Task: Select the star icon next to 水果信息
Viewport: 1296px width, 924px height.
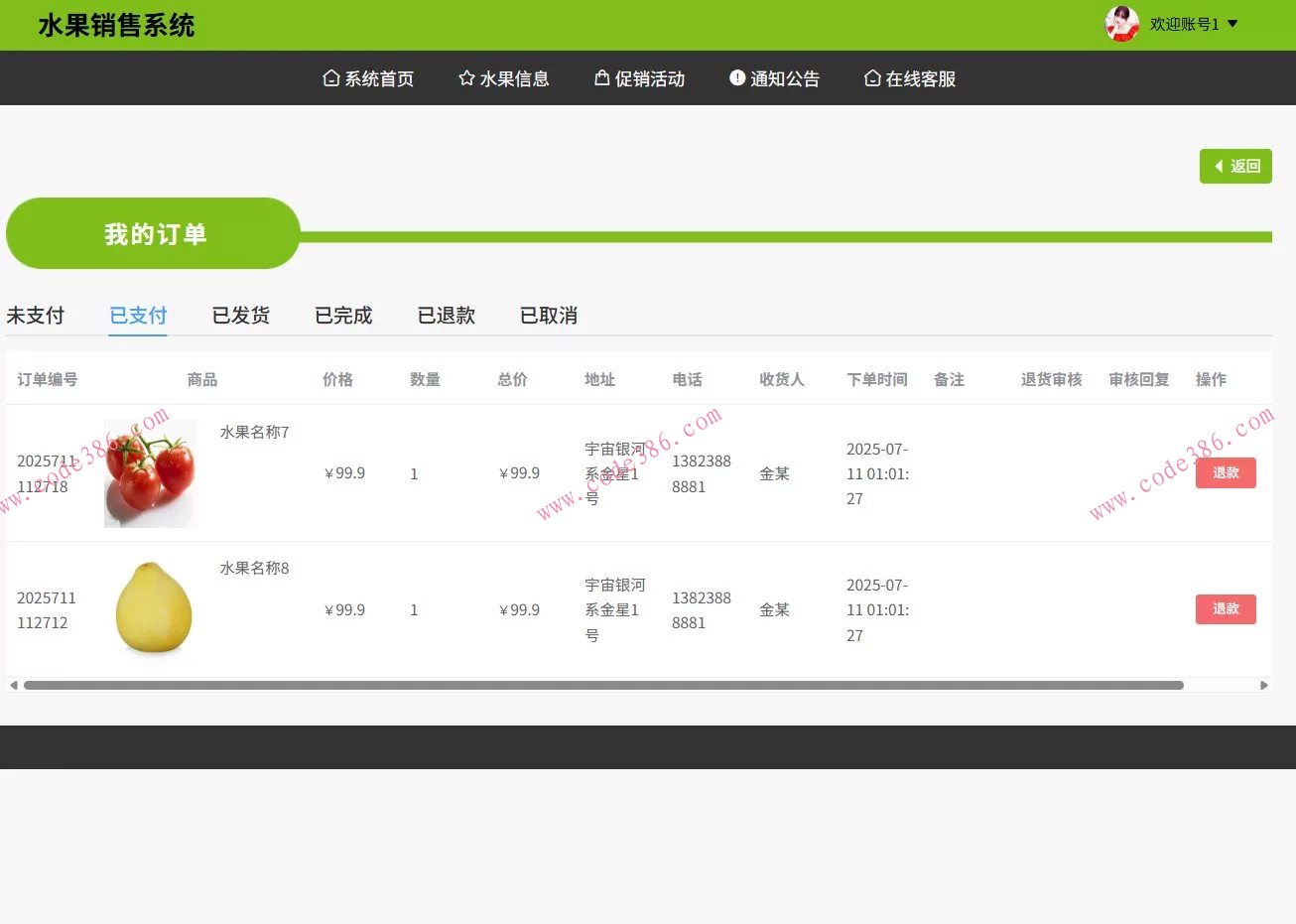Action: pyautogui.click(x=466, y=77)
